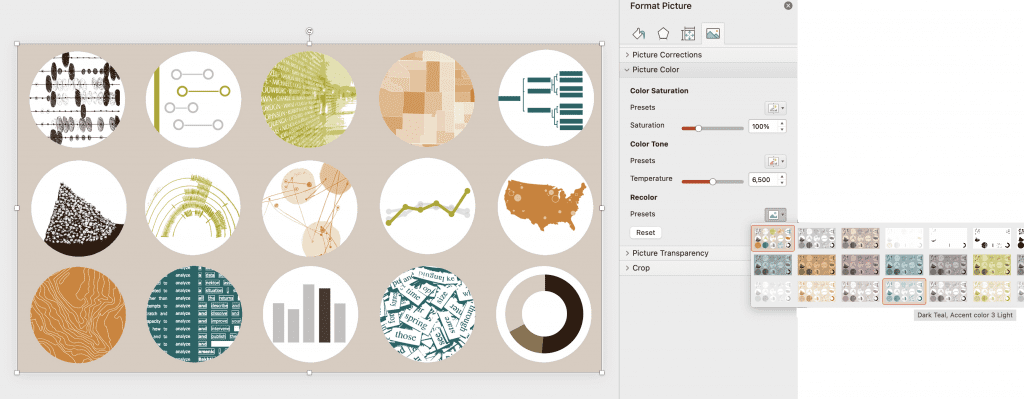This screenshot has width=1024, height=399.
Task: Open the Effects pentagon tab icon
Action: click(x=664, y=33)
